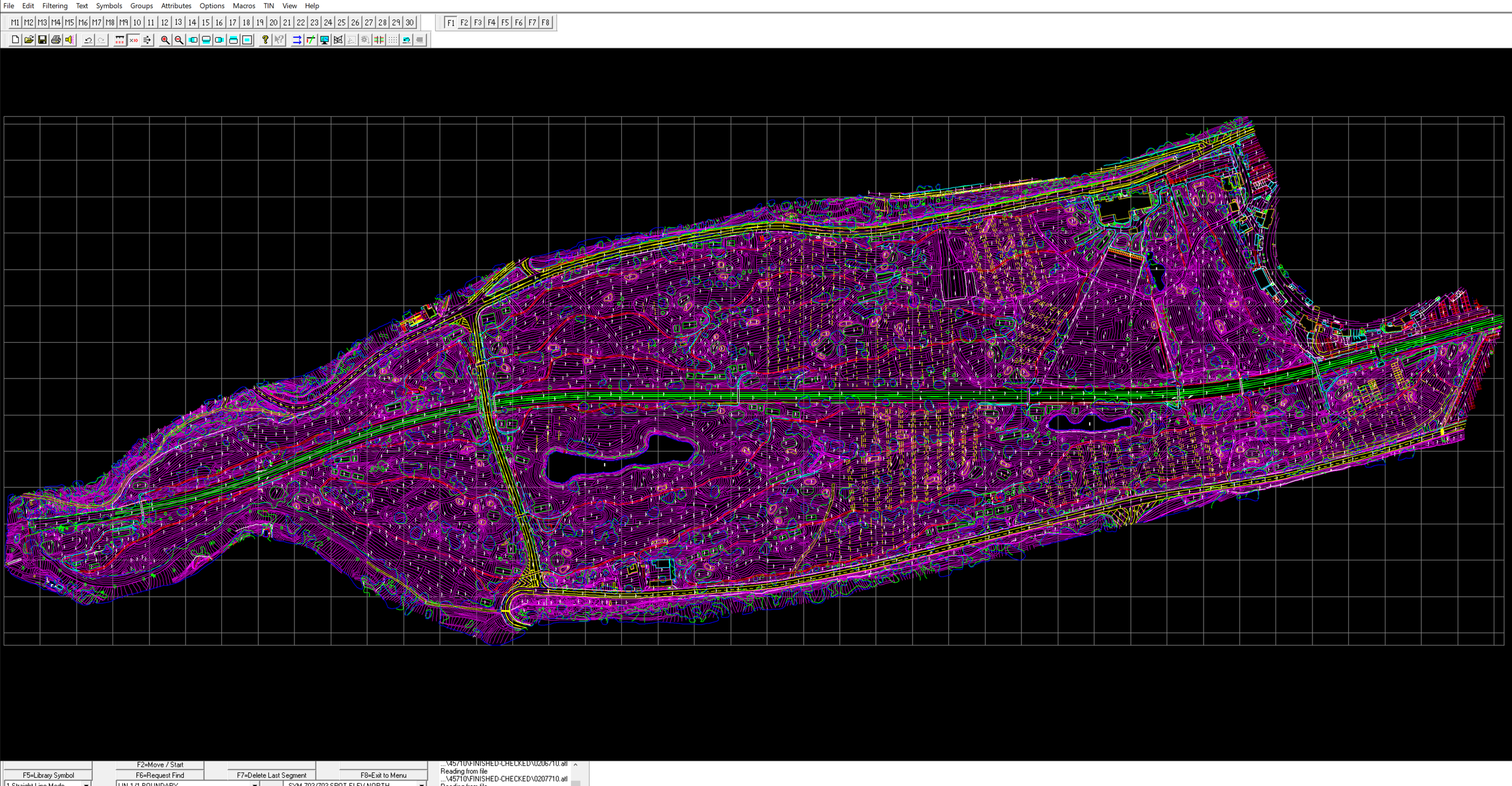
Task: Click the greyed-out gear icon
Action: click(x=365, y=40)
